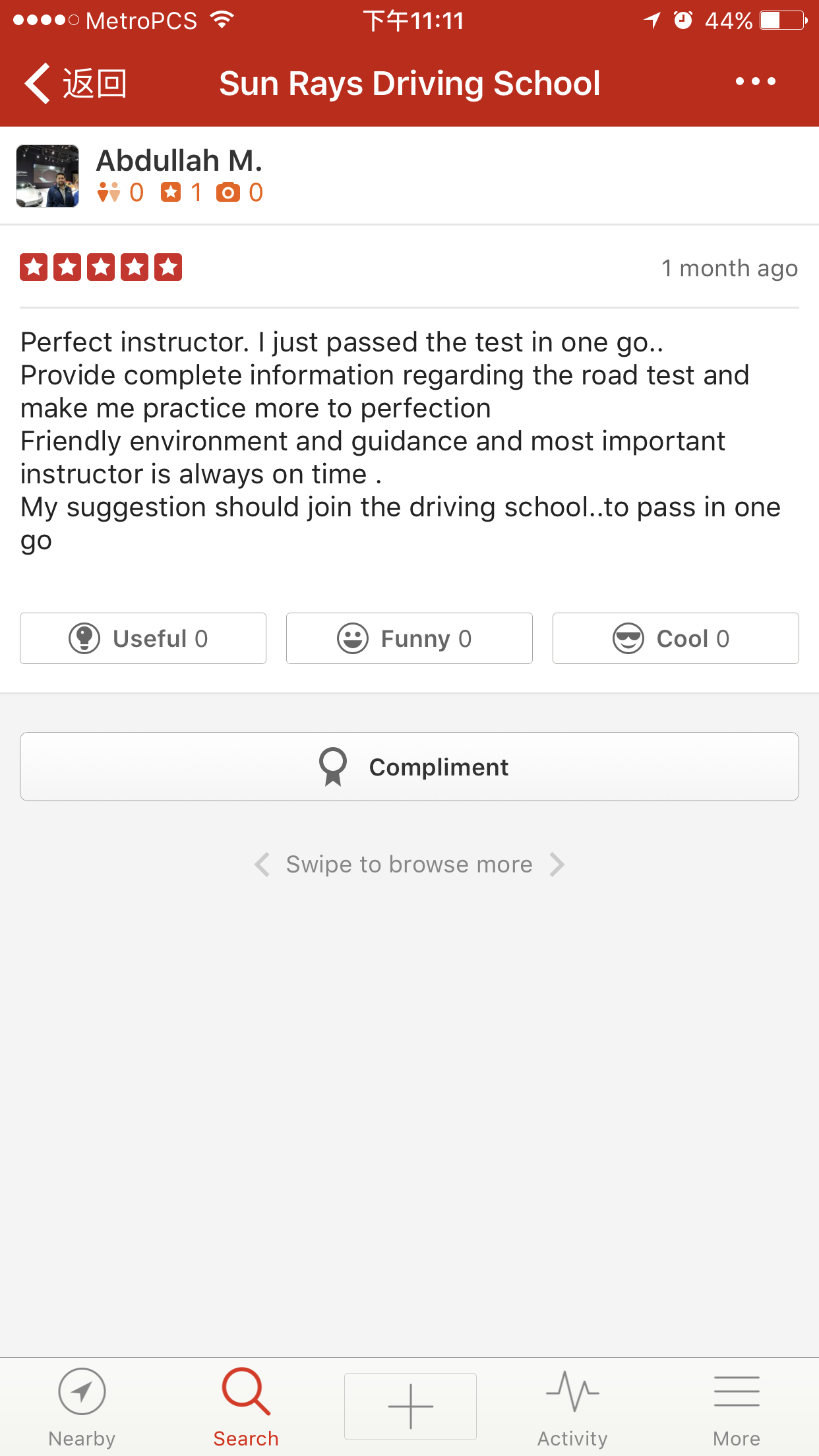The width and height of the screenshot is (819, 1456).
Task: Tap the back arrow chevron in header
Action: [x=38, y=84]
